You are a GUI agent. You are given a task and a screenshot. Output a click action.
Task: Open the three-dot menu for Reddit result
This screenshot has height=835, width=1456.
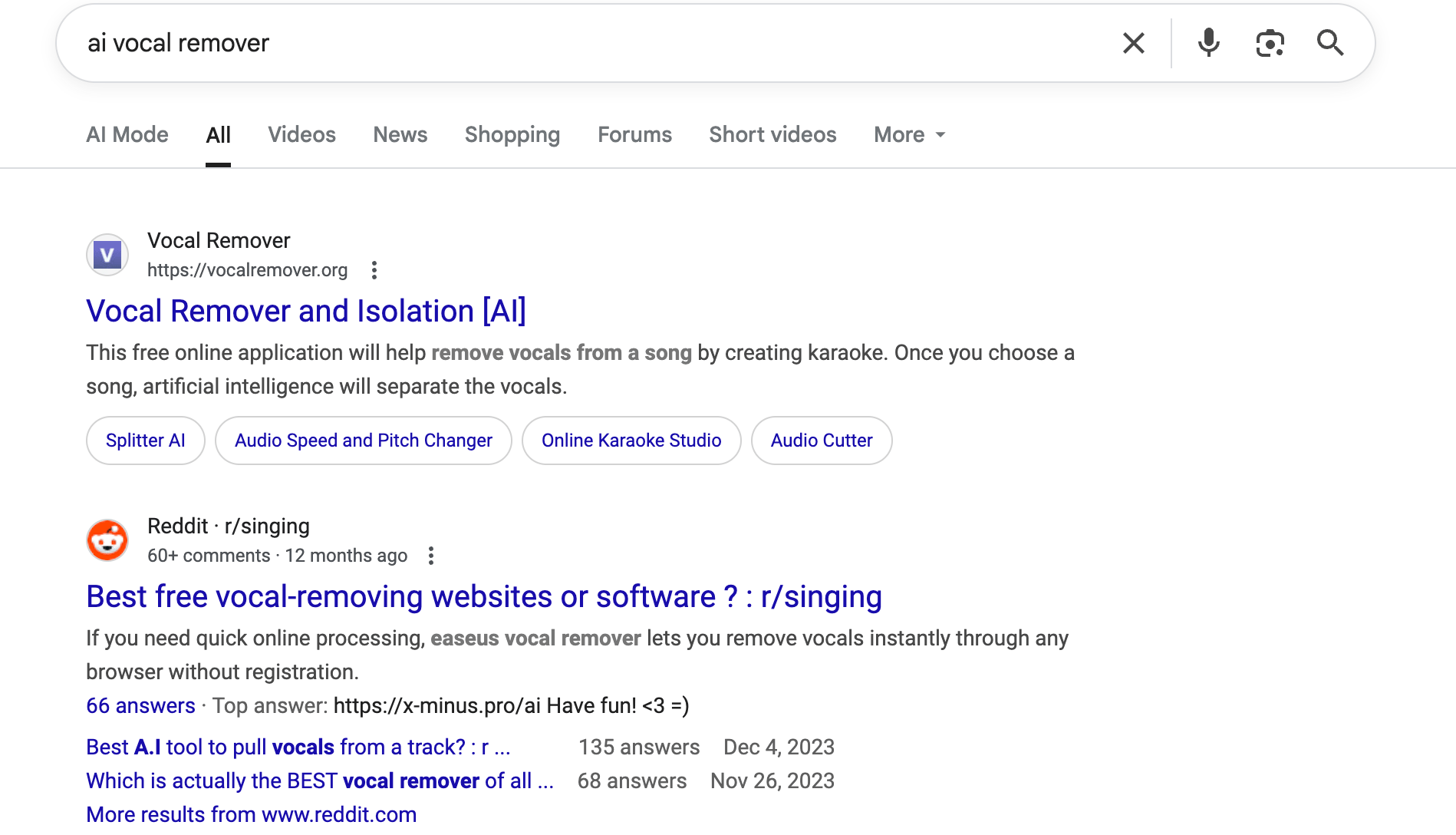(x=431, y=556)
